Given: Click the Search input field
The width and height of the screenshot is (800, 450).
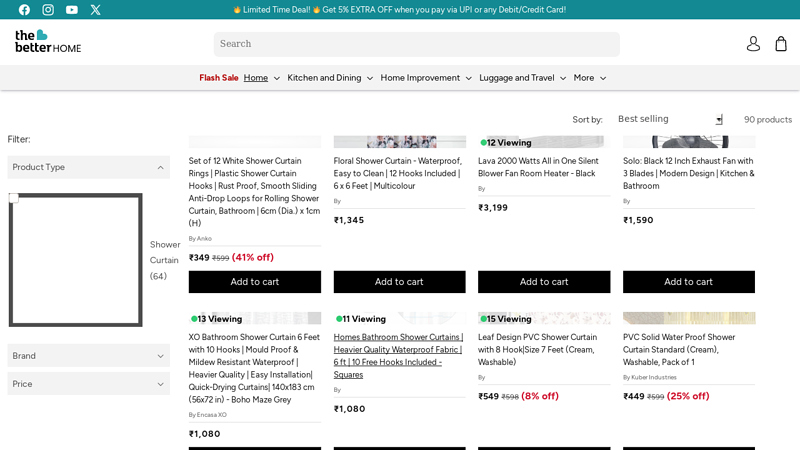Looking at the screenshot, I should [x=416, y=44].
